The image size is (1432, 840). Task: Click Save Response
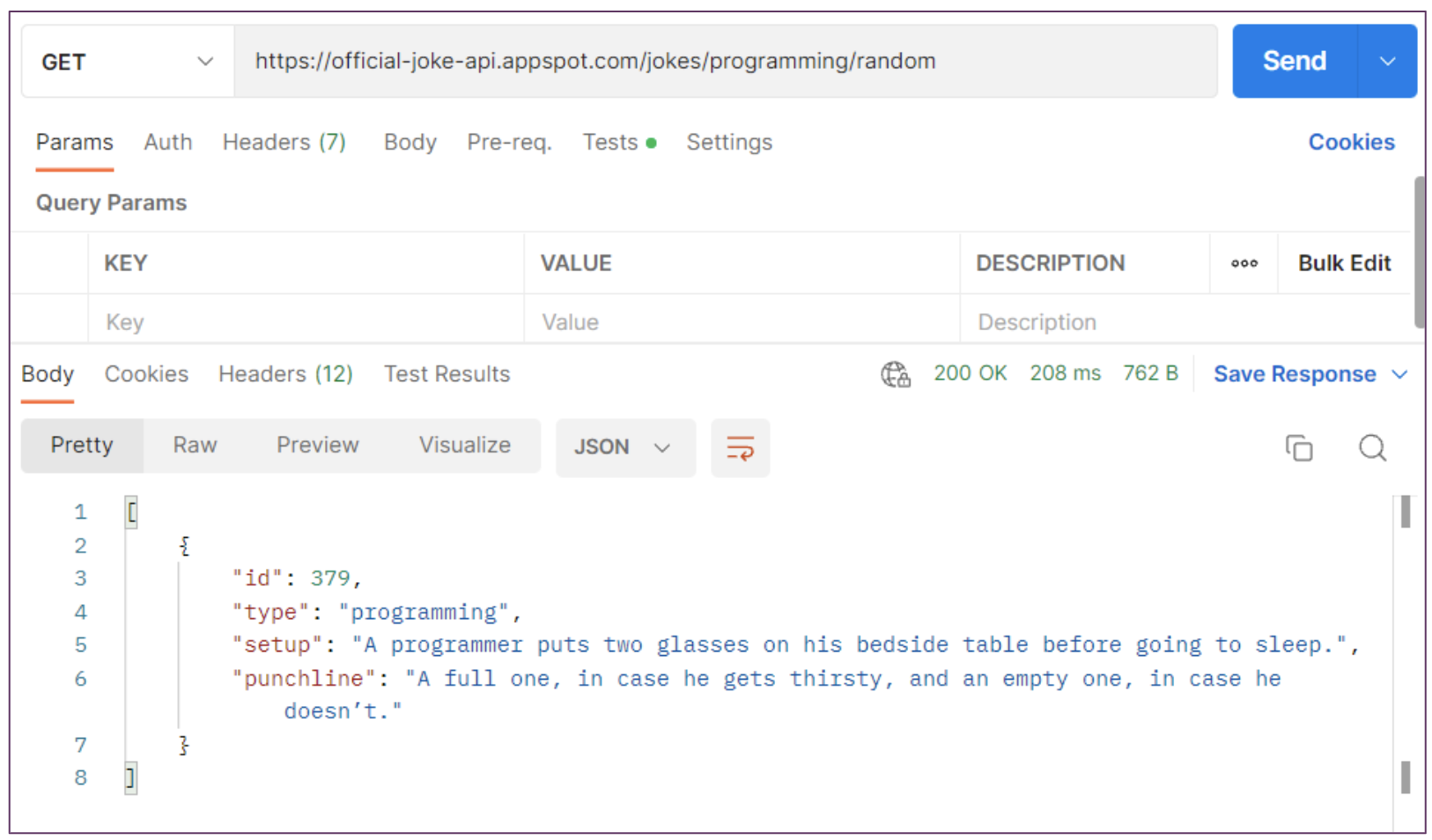1295,374
